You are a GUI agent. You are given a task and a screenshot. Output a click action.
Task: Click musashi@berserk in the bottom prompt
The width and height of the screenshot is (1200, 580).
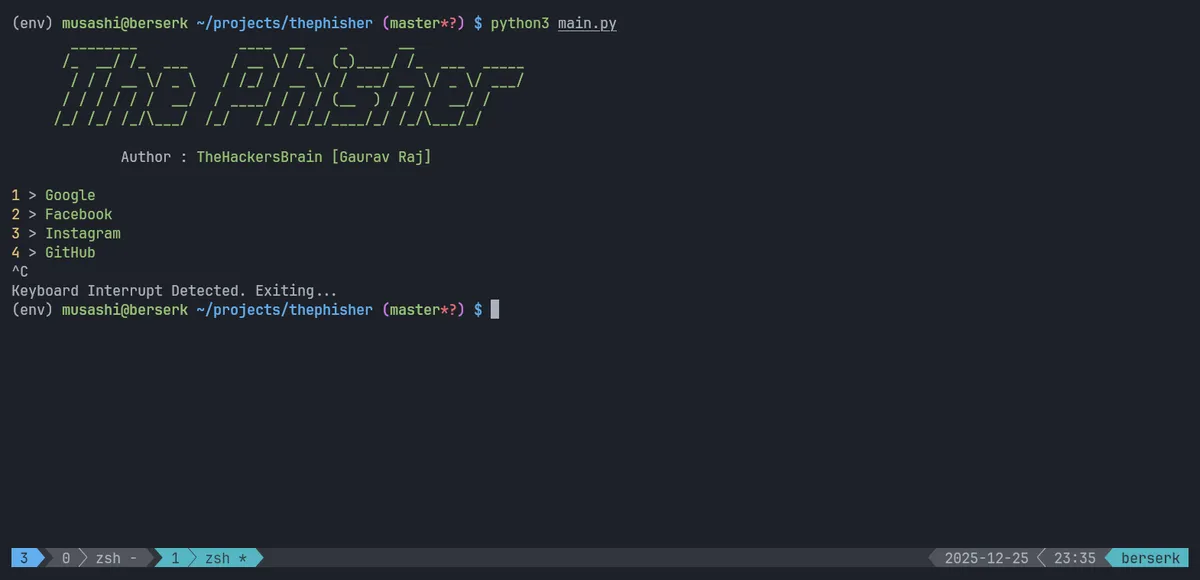pyautogui.click(x=124, y=310)
